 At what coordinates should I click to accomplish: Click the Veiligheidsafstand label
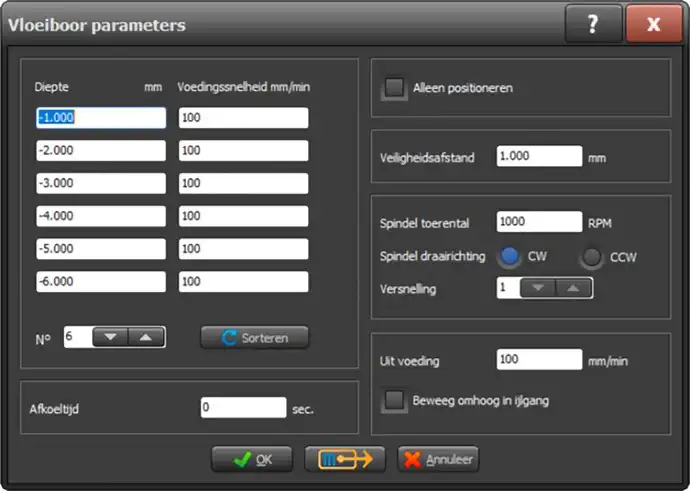tap(427, 158)
